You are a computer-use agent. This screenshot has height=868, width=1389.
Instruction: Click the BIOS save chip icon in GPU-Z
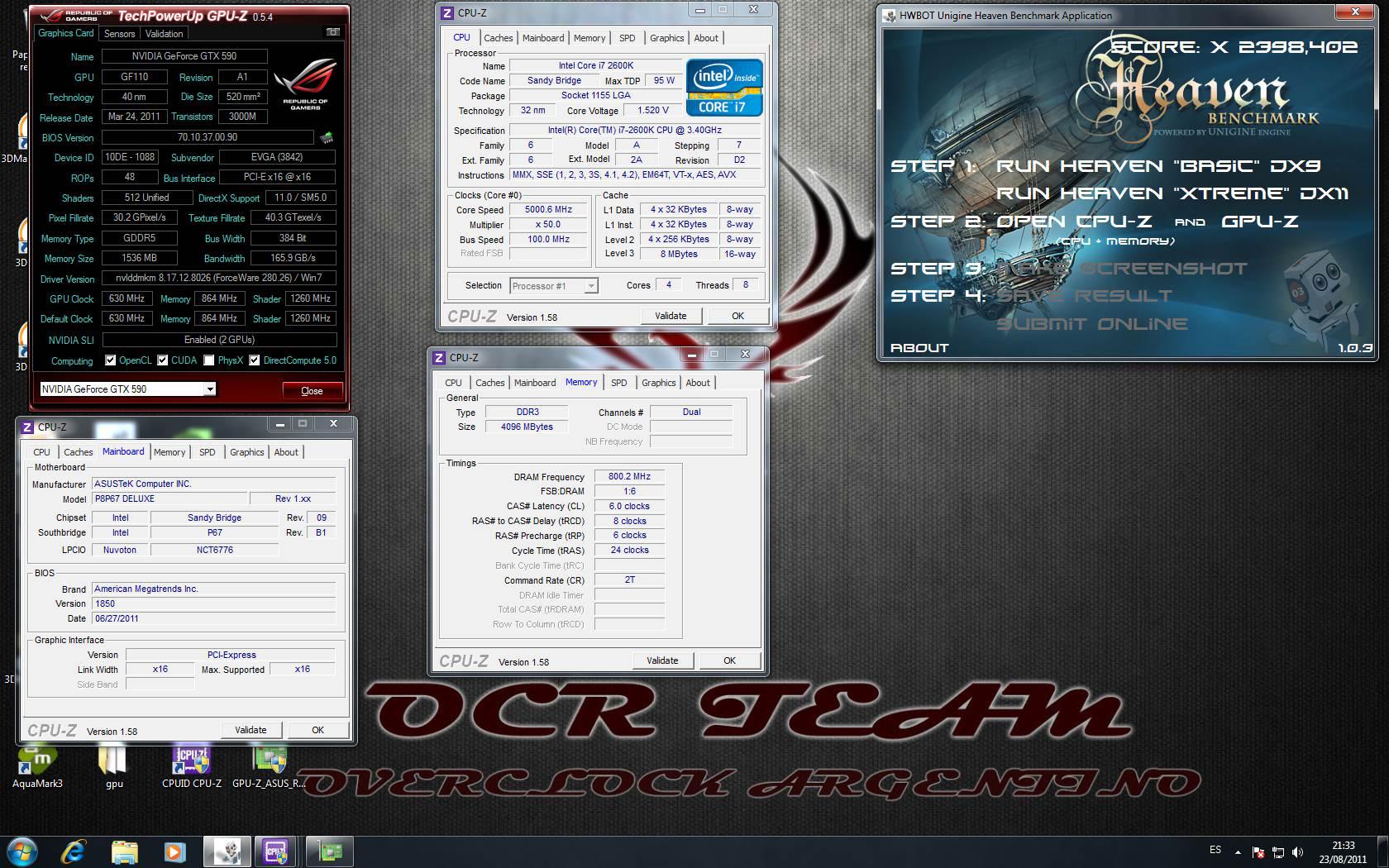point(327,137)
